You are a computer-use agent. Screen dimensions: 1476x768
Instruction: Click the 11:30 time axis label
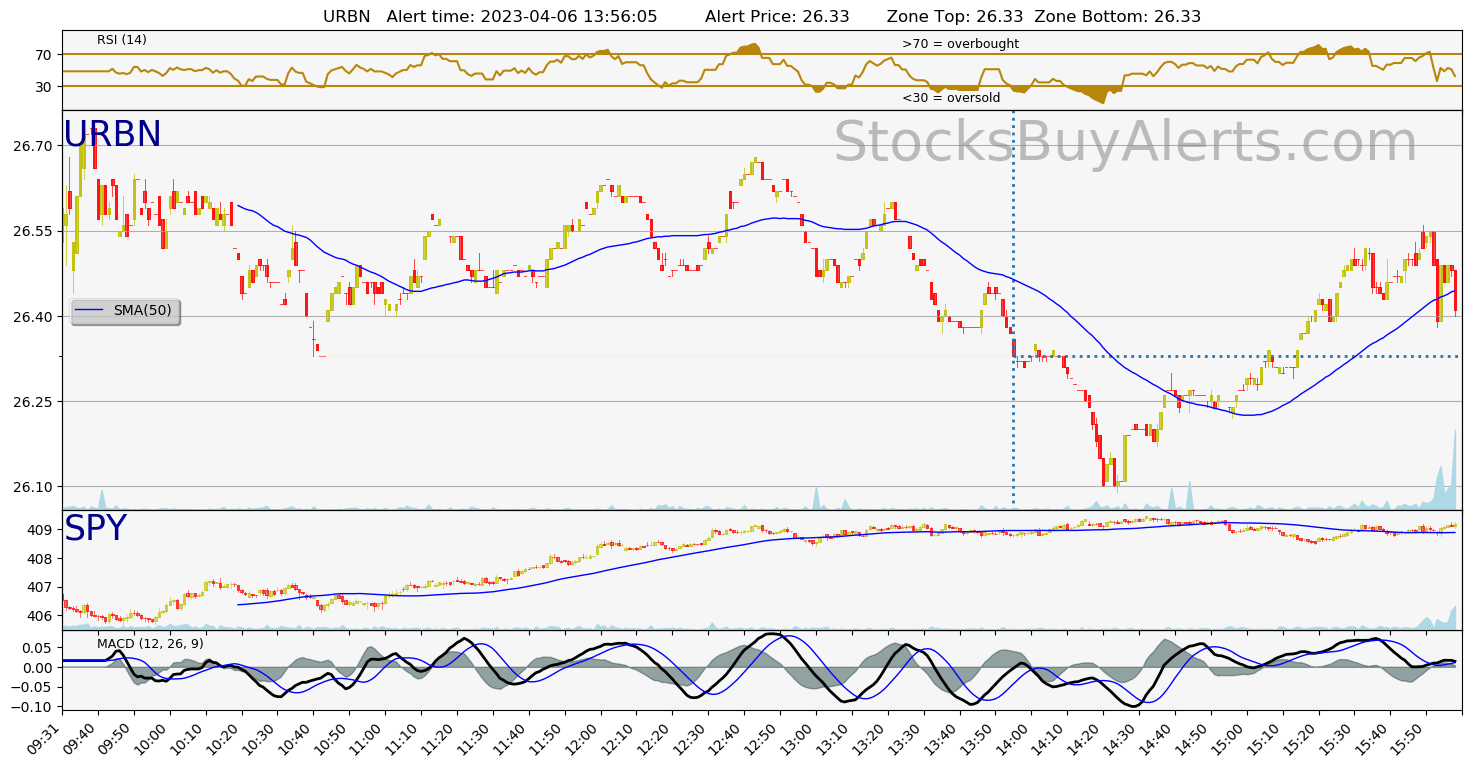point(473,742)
